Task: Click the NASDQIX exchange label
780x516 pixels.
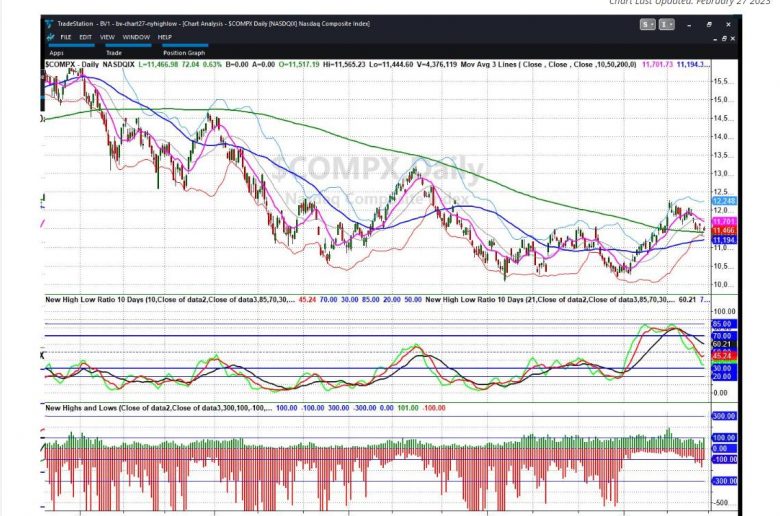Action: (x=118, y=64)
